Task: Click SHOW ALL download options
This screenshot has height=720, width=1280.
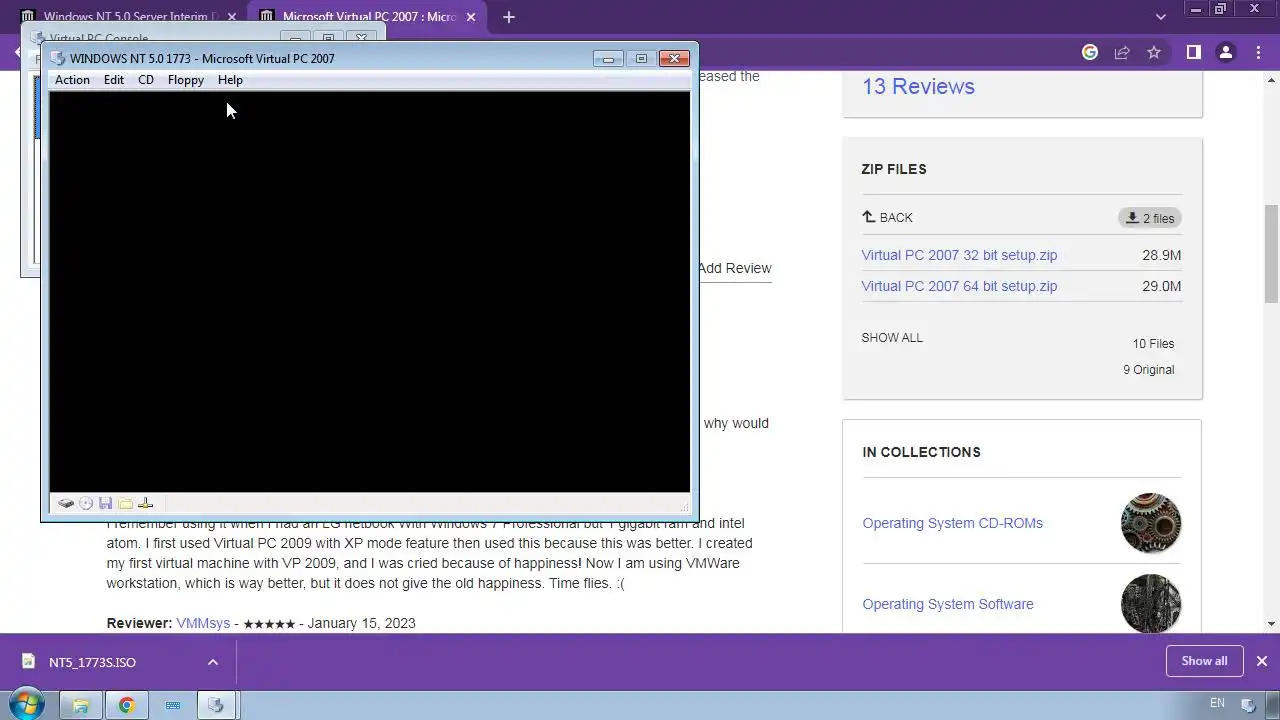Action: [892, 338]
